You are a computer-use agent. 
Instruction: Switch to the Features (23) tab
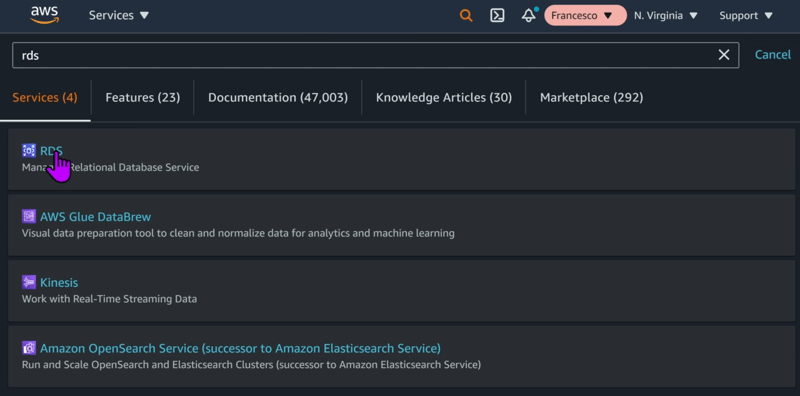143,97
